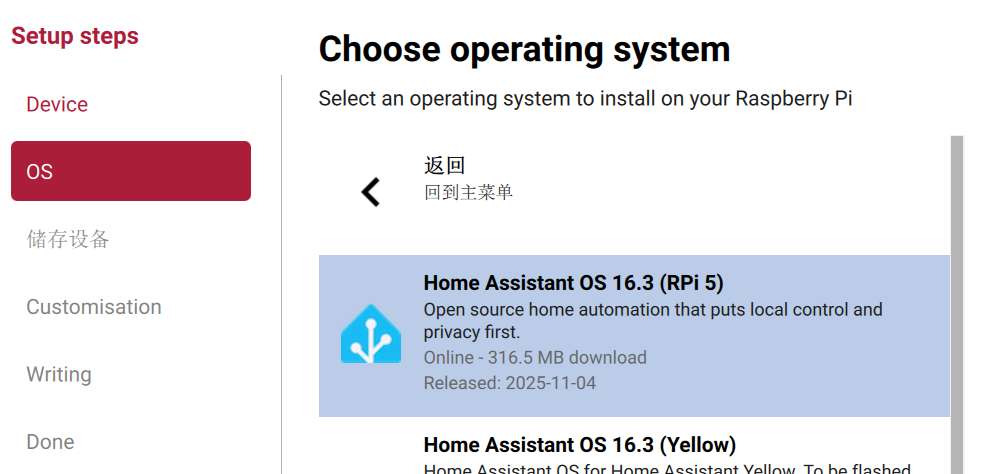
Task: Go to the Device setup step
Action: 57,104
